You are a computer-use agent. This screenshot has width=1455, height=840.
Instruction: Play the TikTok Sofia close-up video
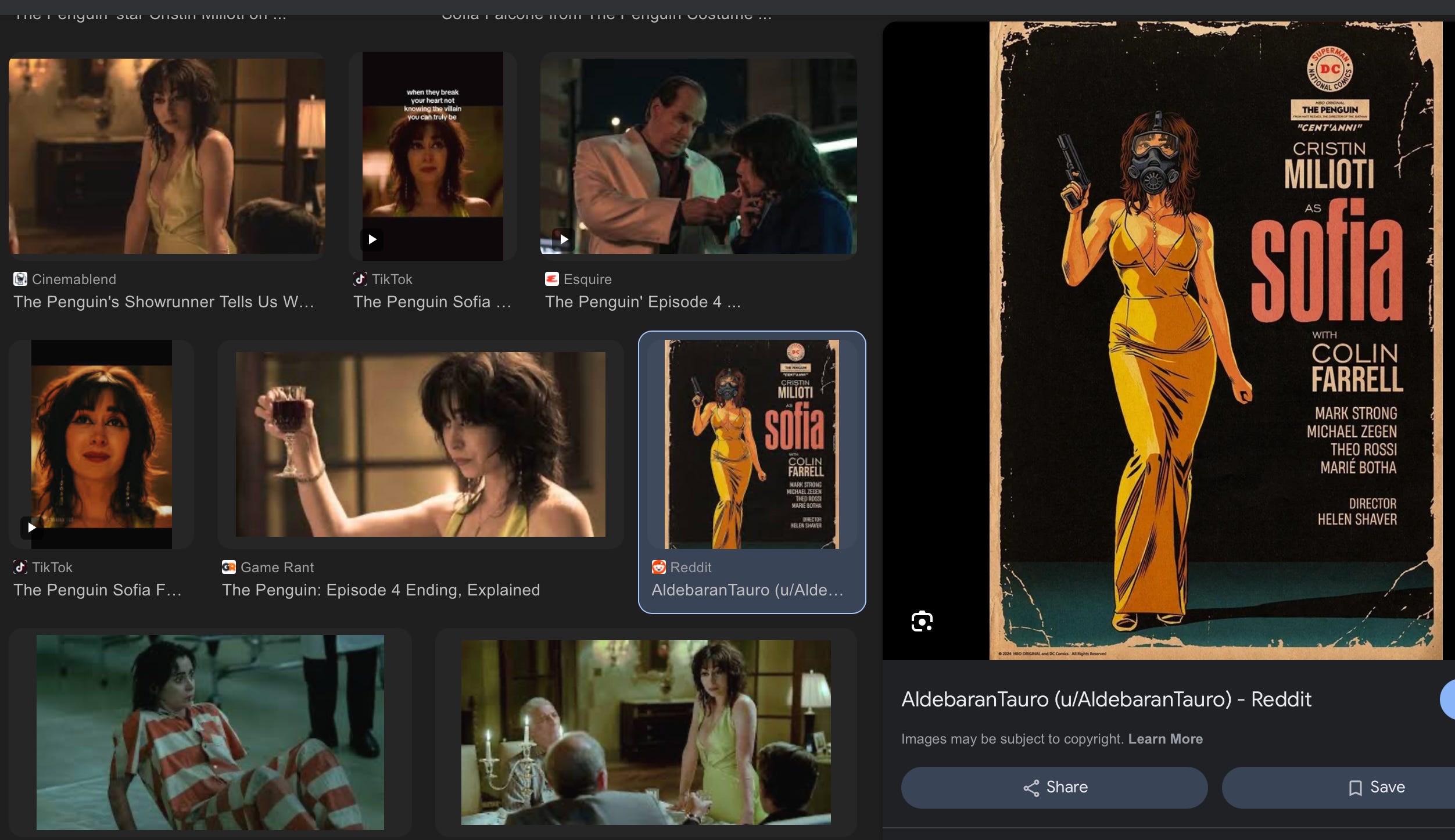point(32,527)
